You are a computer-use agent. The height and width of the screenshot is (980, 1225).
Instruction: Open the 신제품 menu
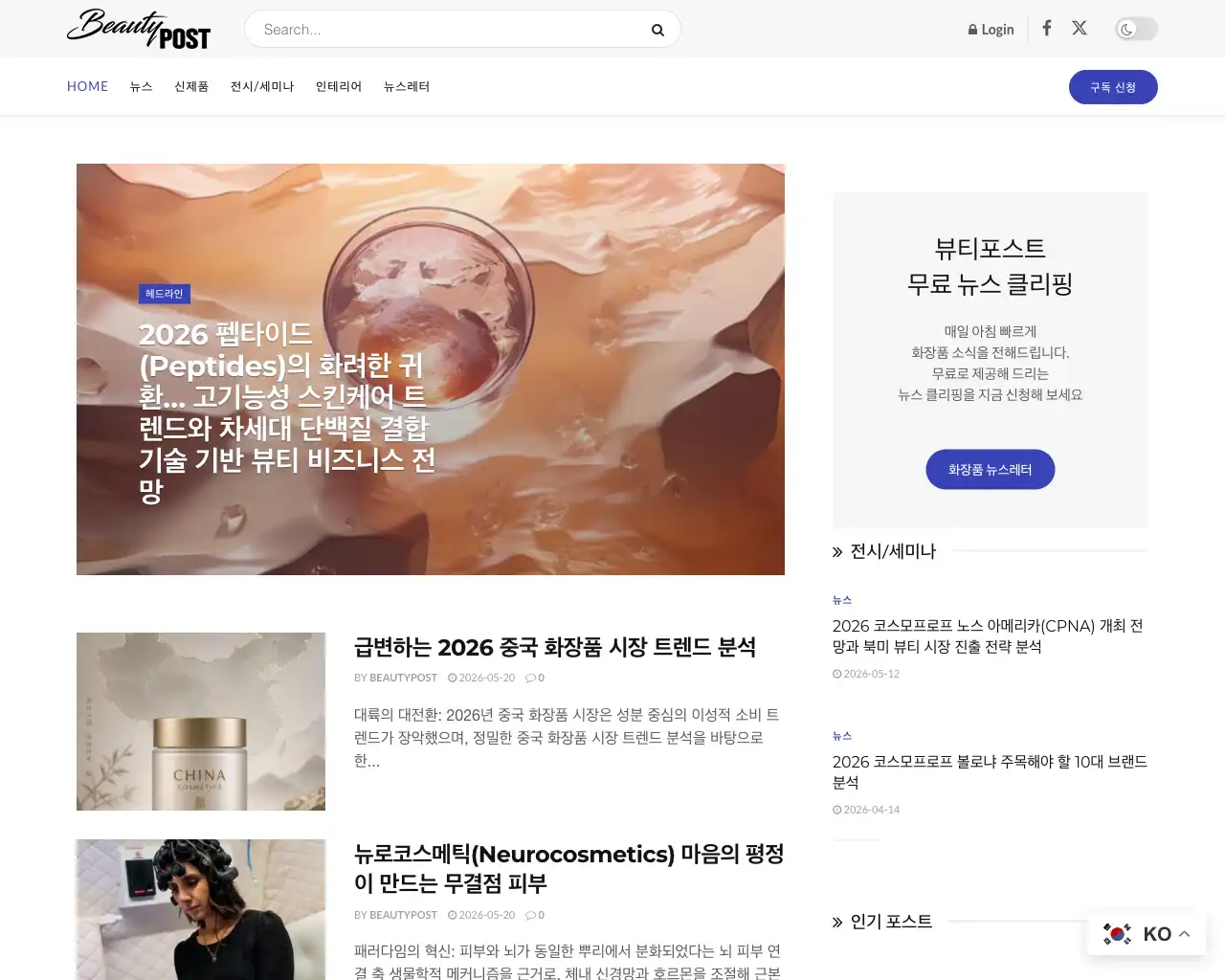[x=191, y=86]
